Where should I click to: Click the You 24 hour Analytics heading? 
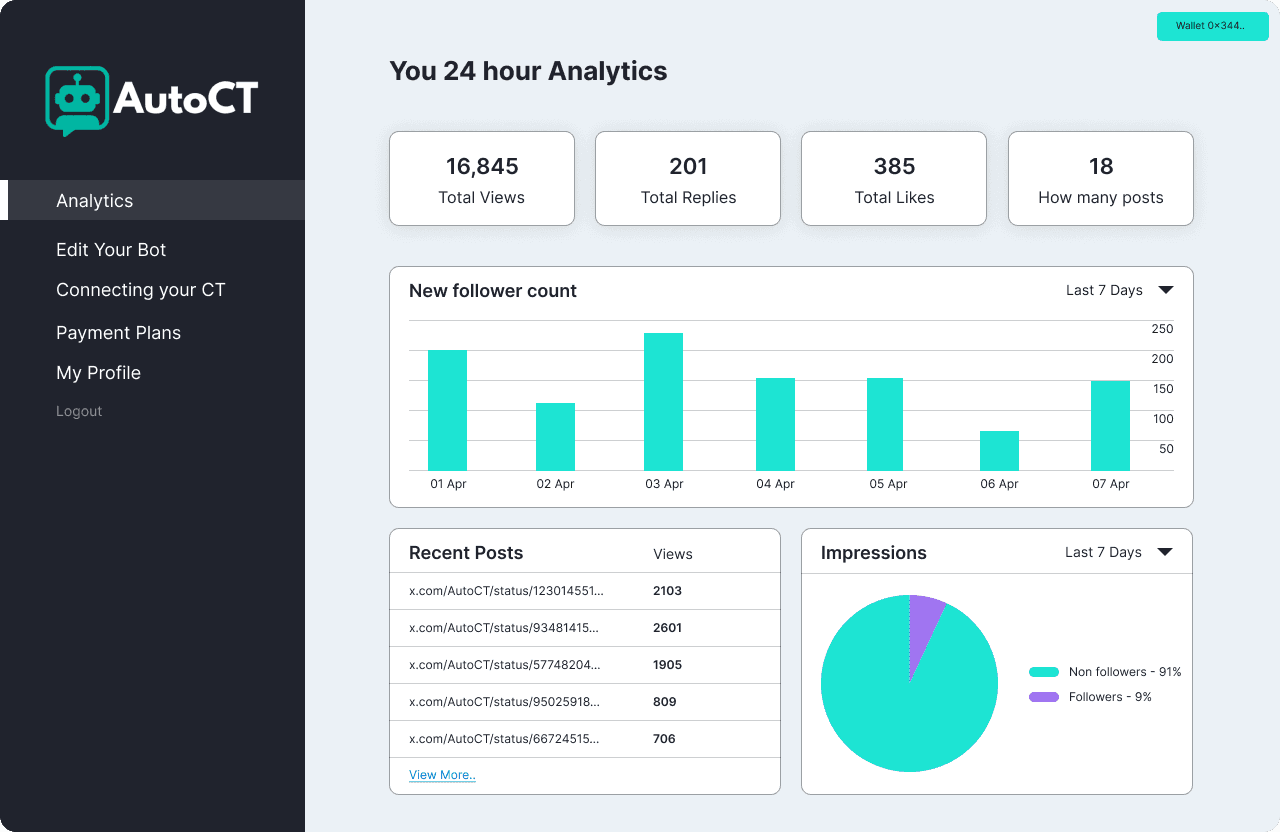point(528,72)
